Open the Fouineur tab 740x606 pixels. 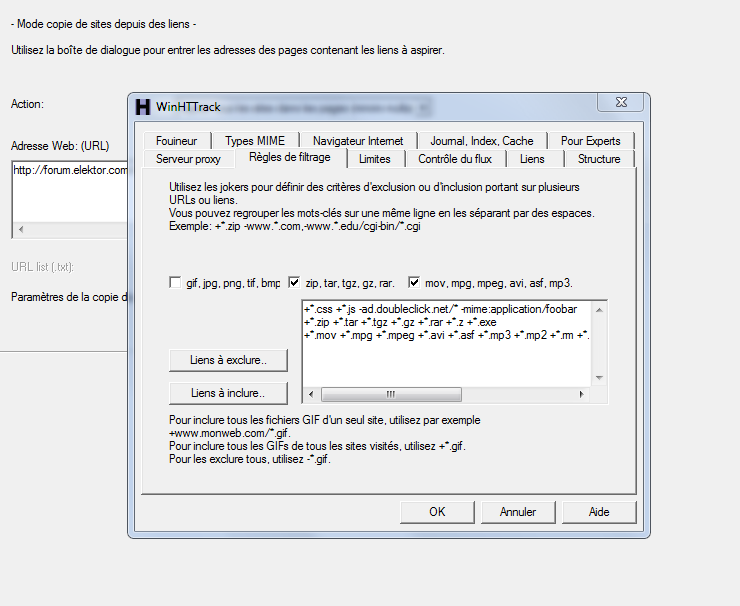click(177, 141)
